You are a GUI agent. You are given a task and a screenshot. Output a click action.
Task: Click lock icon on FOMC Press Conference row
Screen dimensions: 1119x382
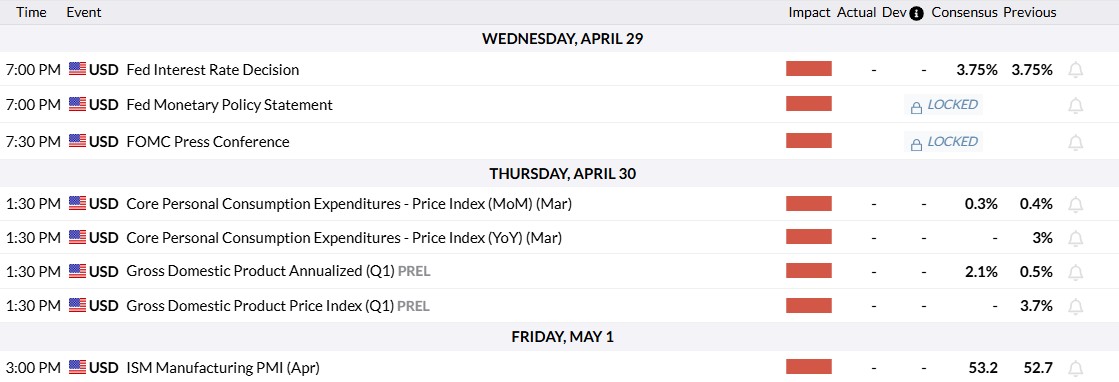tap(916, 144)
